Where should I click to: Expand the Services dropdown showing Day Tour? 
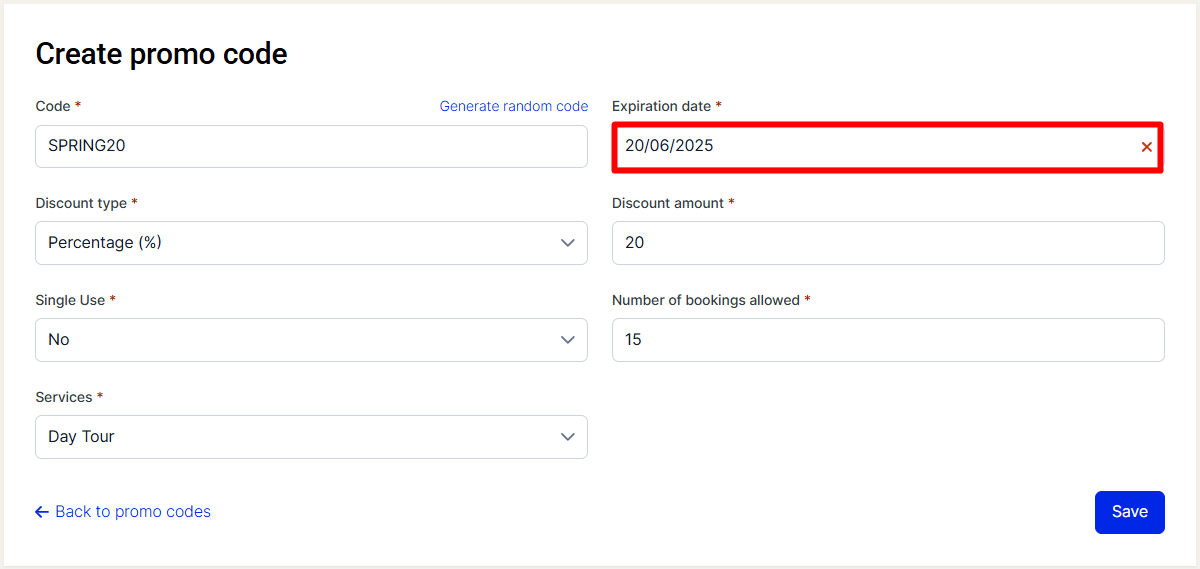[311, 437]
